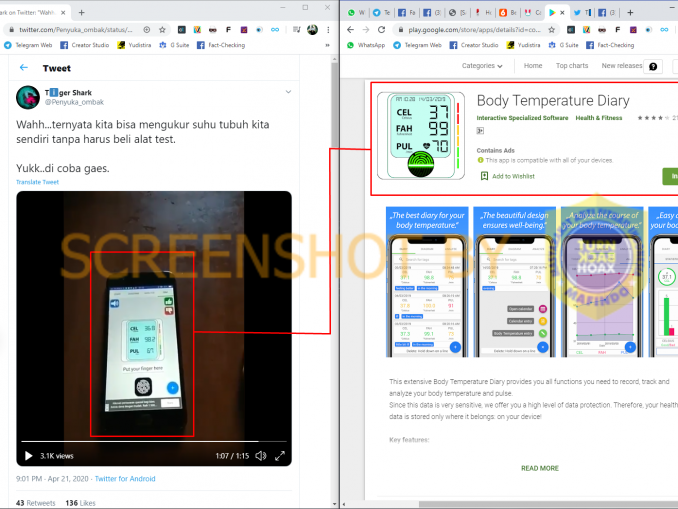This screenshot has height=509, width=678.
Task: Click the green Install button
Action: click(670, 176)
